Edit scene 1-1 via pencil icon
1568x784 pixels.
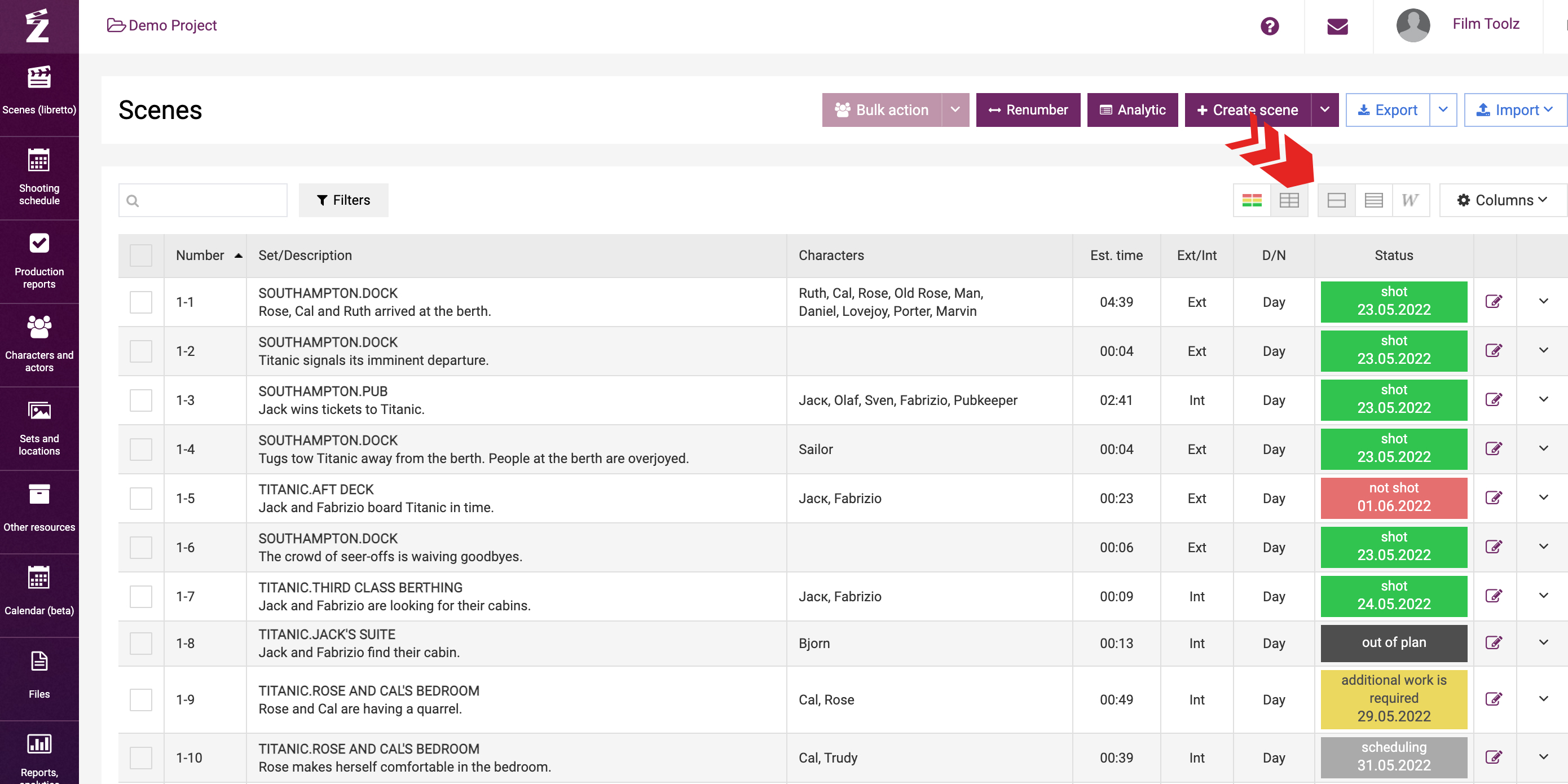pos(1494,301)
